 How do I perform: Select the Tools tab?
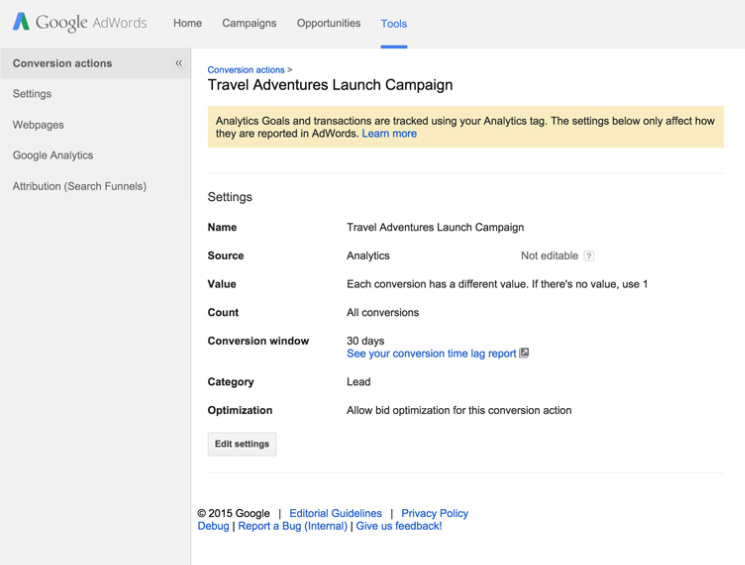pyautogui.click(x=394, y=24)
